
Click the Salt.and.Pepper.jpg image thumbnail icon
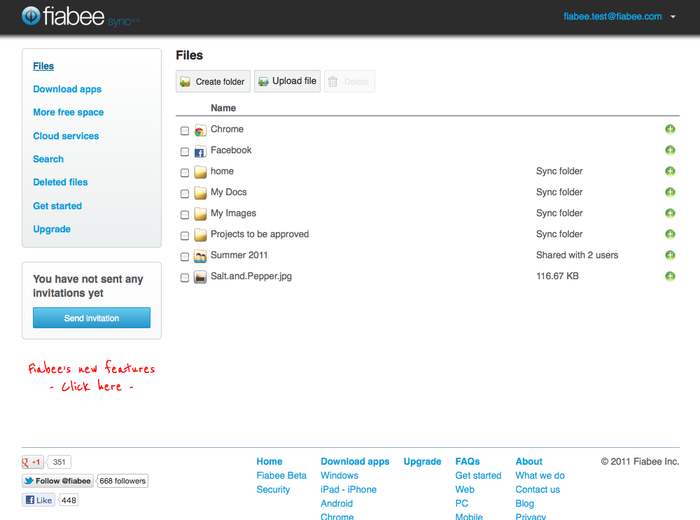200,277
